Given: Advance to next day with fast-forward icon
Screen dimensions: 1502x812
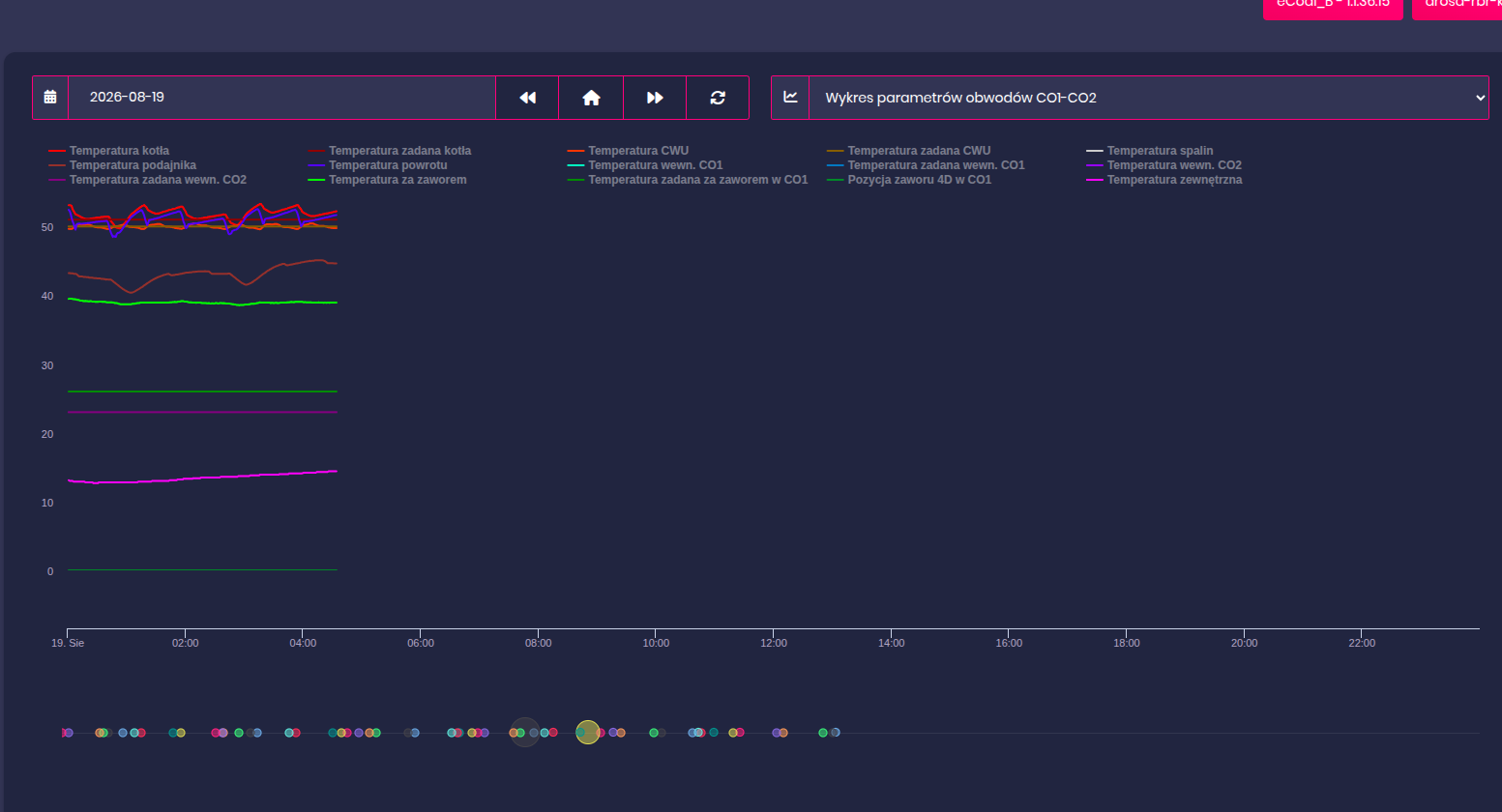Looking at the screenshot, I should tap(655, 98).
